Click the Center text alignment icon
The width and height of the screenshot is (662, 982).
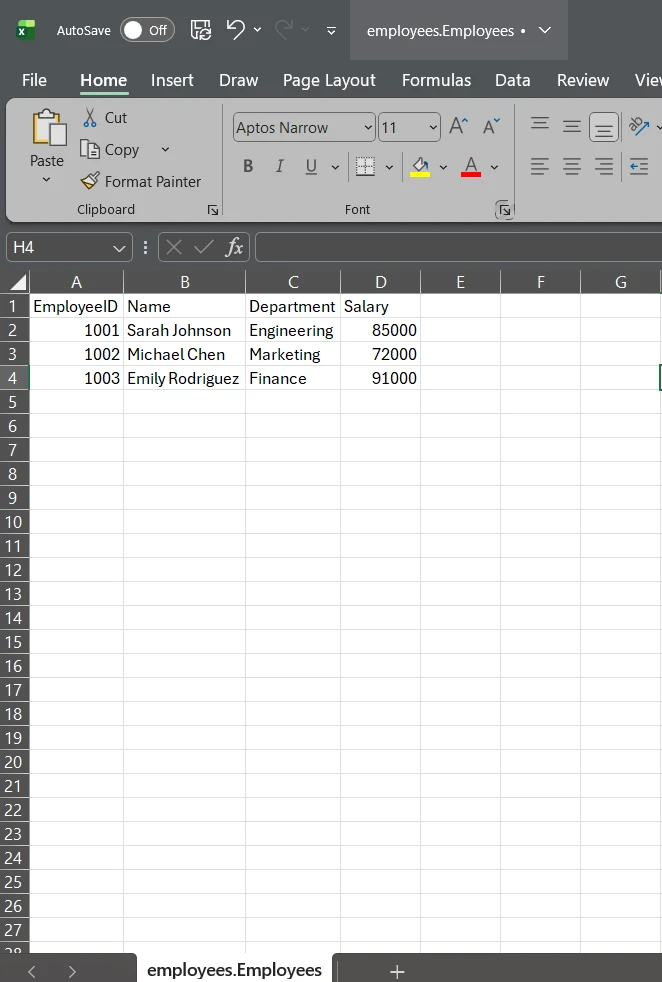(572, 167)
